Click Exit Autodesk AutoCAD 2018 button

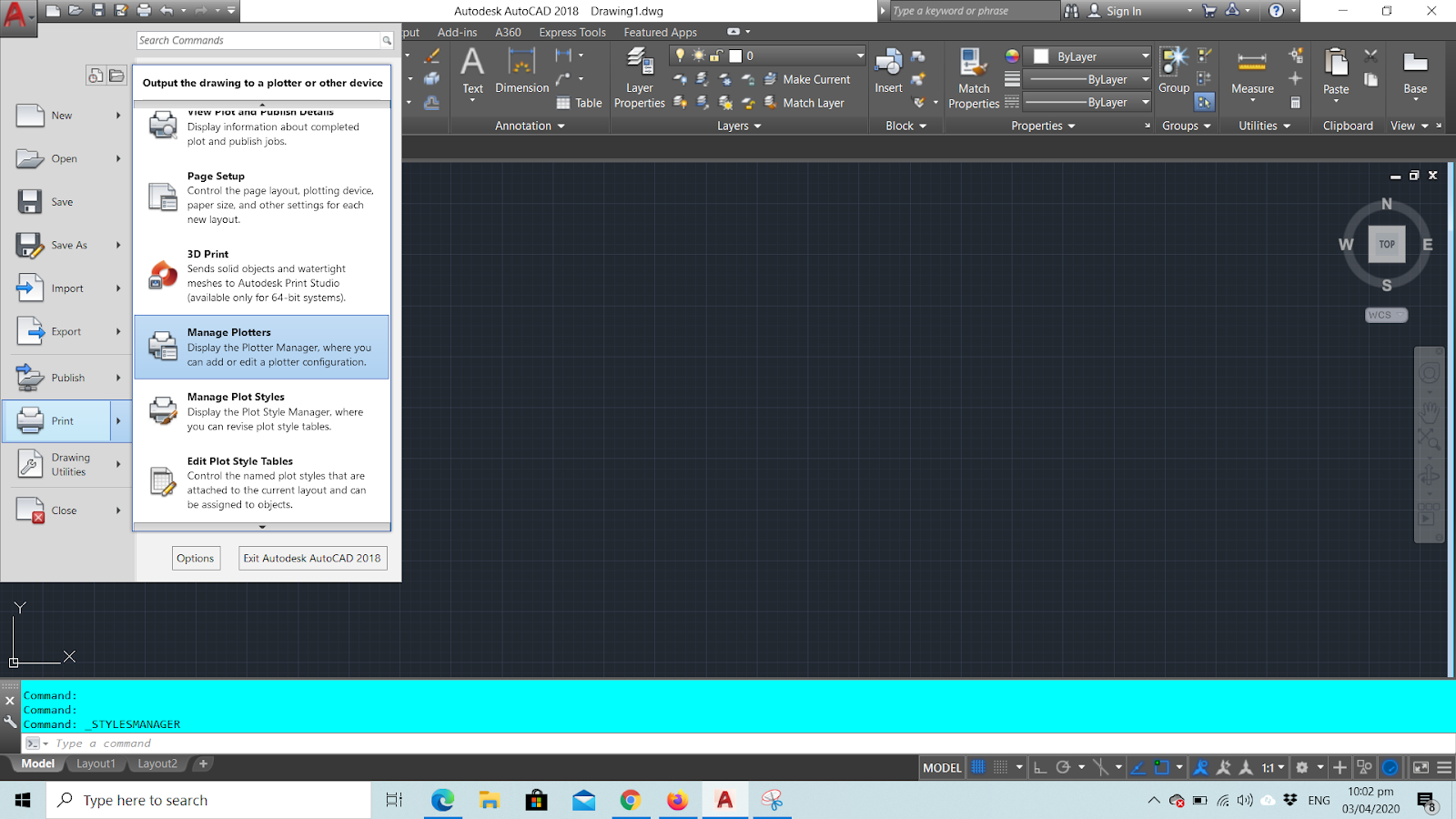(x=312, y=558)
